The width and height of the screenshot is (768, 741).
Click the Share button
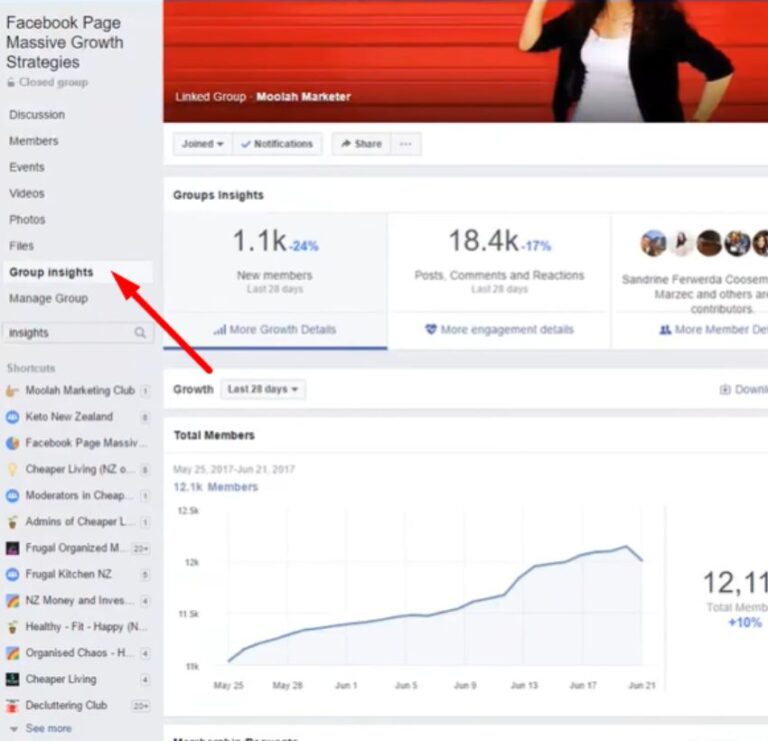(x=361, y=144)
